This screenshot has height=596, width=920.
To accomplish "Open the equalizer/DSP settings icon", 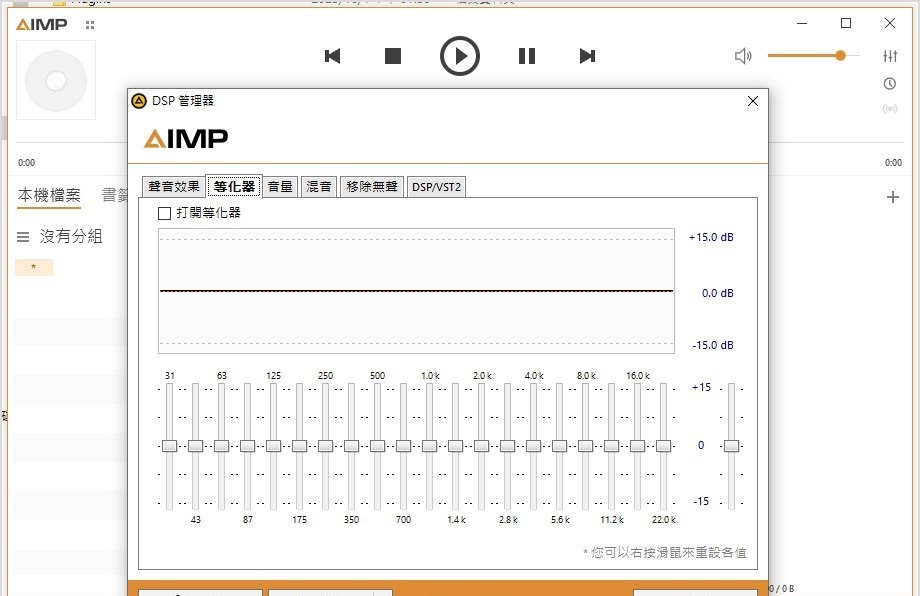I will pyautogui.click(x=890, y=56).
